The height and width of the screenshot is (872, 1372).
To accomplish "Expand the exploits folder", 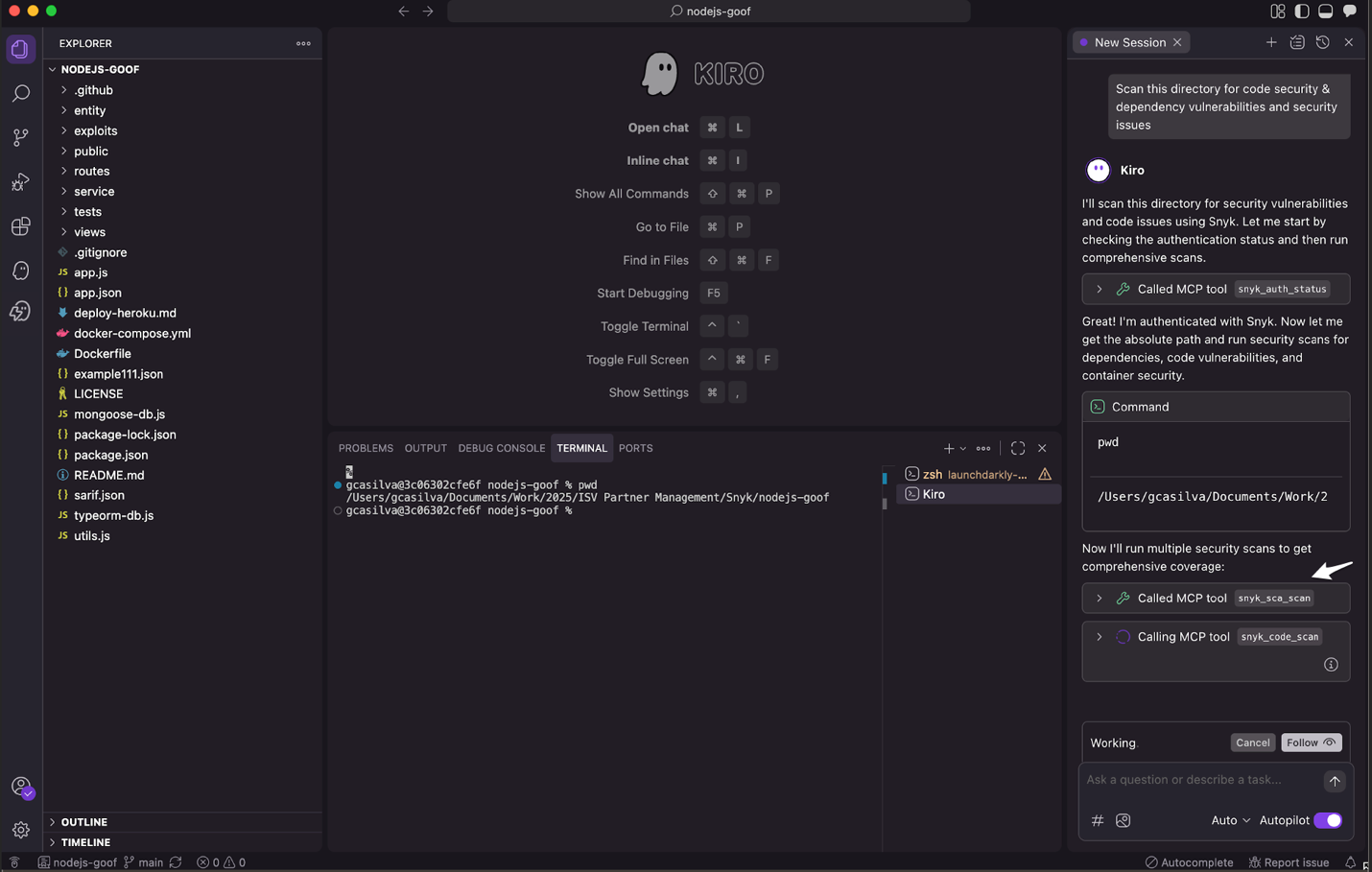I will 182,130.
